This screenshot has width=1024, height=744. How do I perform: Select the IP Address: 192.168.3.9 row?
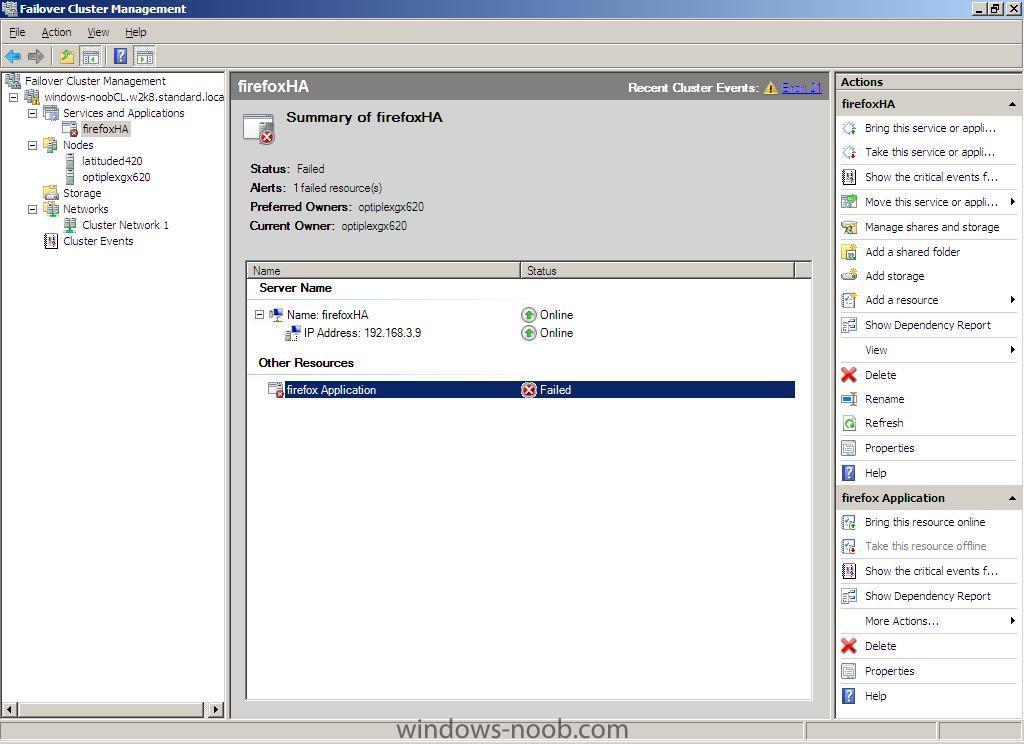pyautogui.click(x=362, y=333)
